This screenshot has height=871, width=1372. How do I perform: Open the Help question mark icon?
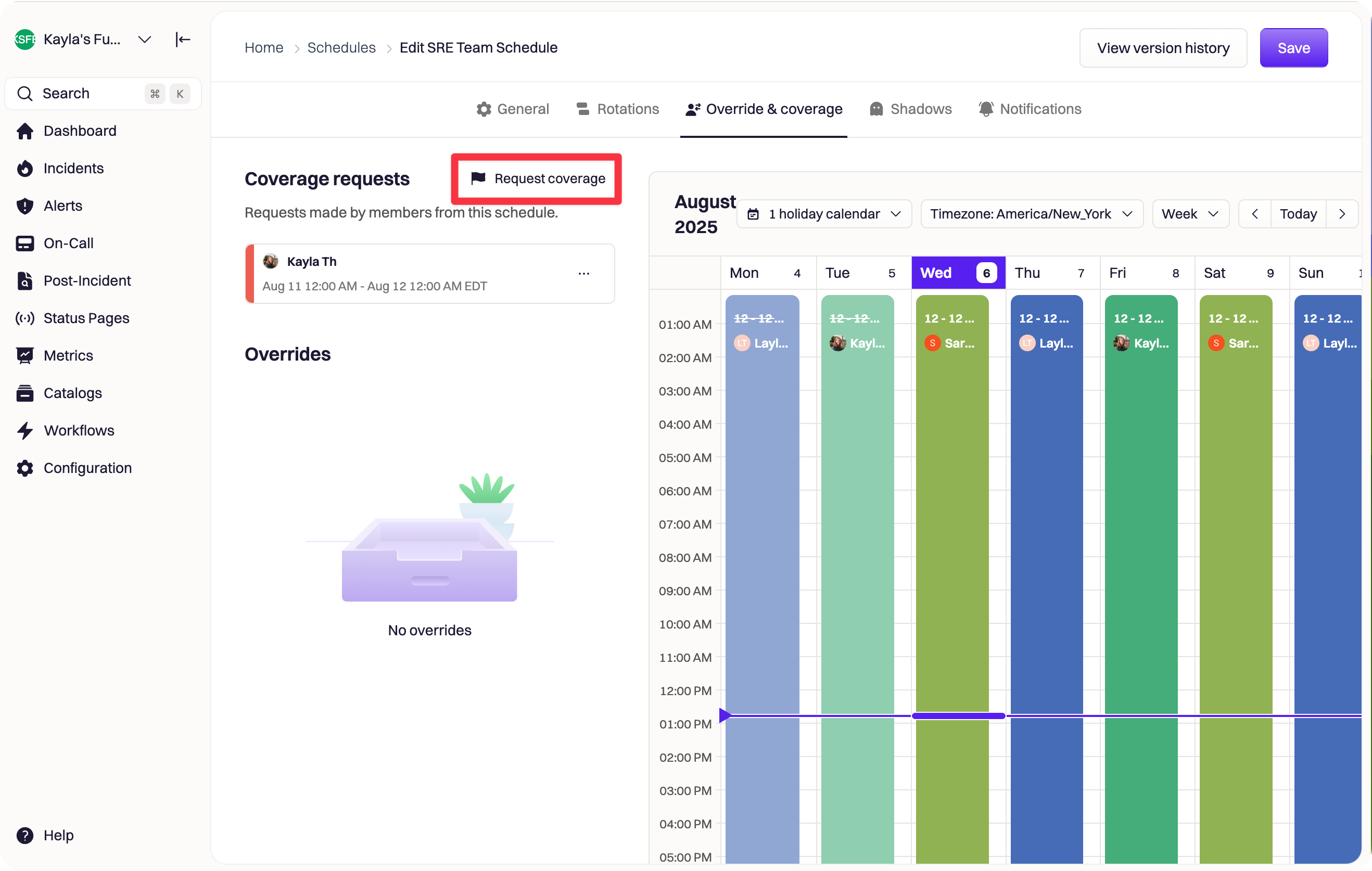24,835
